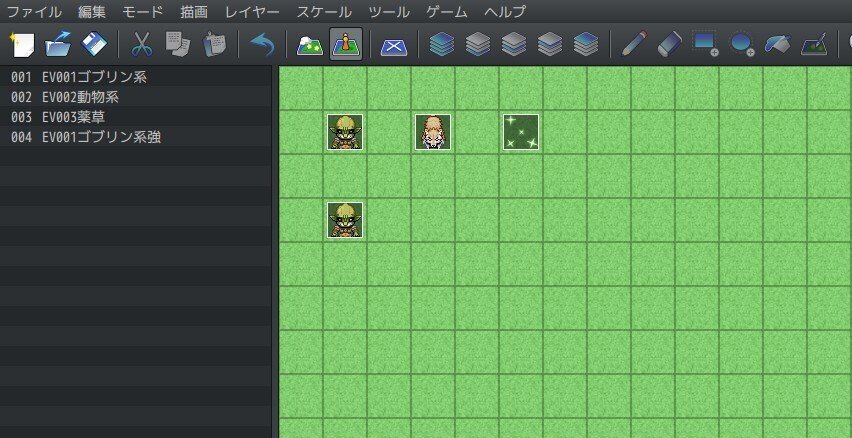
Task: Select map 001 EV001ゴブリン系
Action: [136, 77]
